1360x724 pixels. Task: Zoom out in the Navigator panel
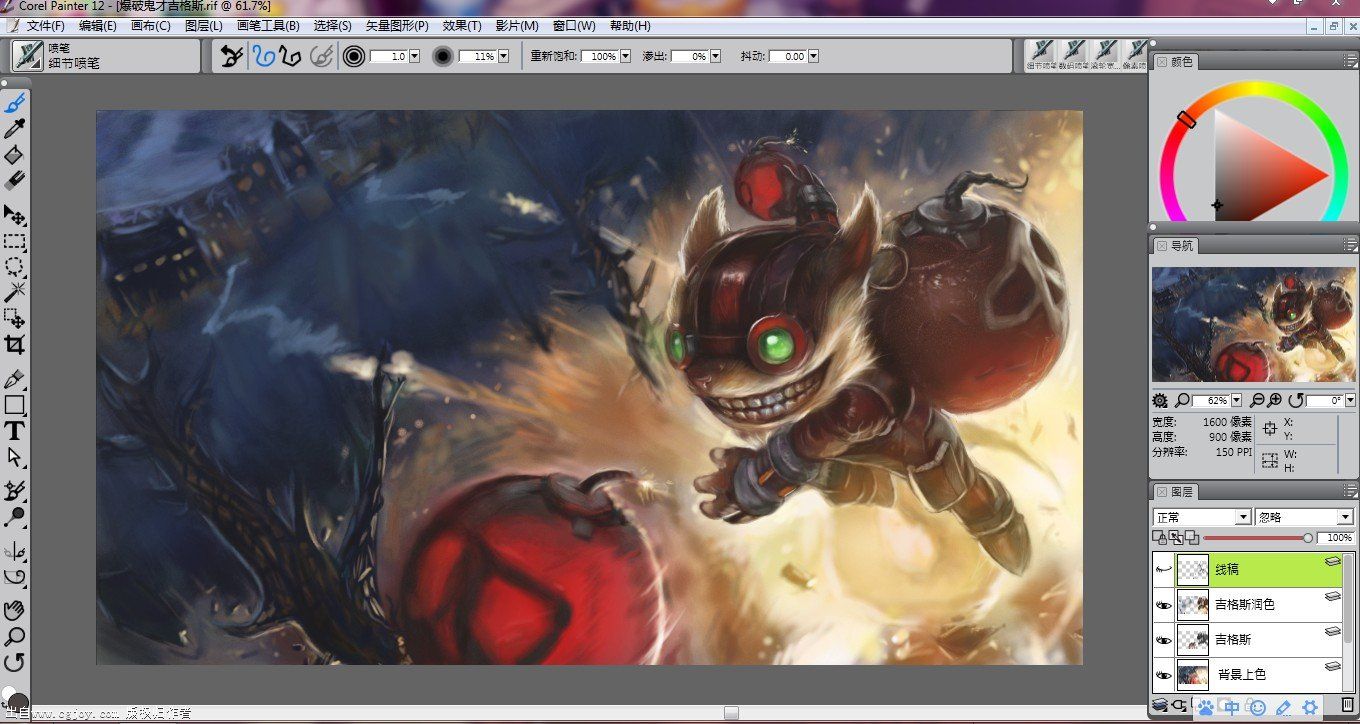(x=1258, y=400)
